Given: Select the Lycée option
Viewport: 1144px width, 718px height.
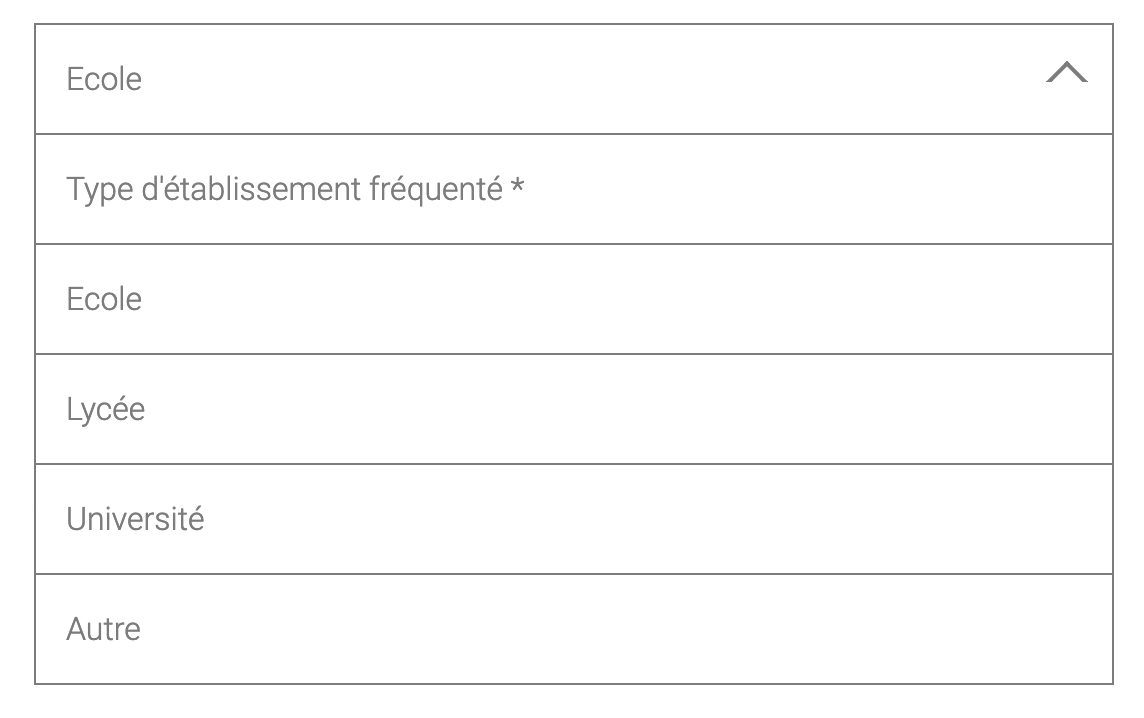Looking at the screenshot, I should (x=573, y=409).
